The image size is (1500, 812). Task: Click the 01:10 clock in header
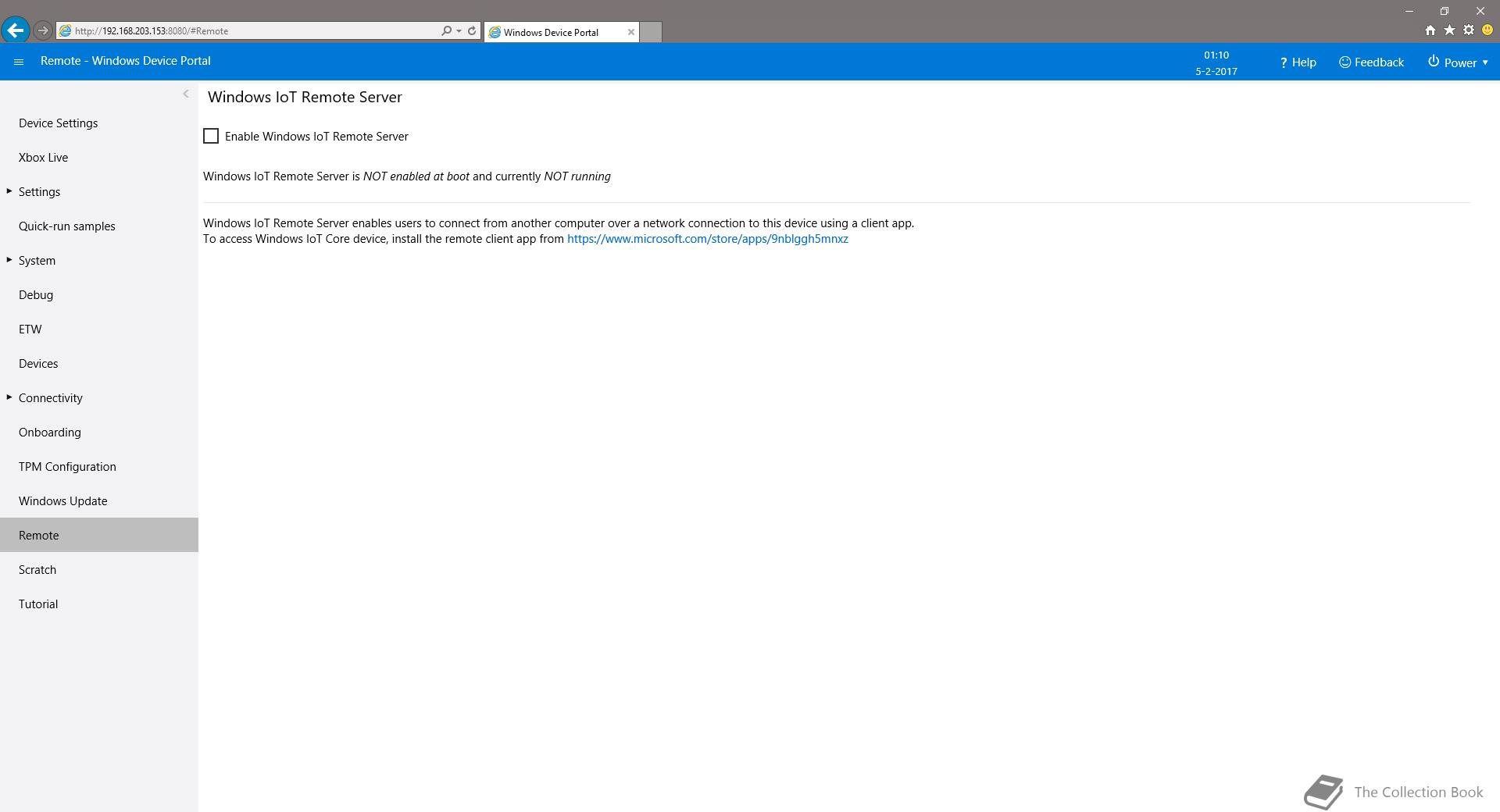(x=1216, y=55)
